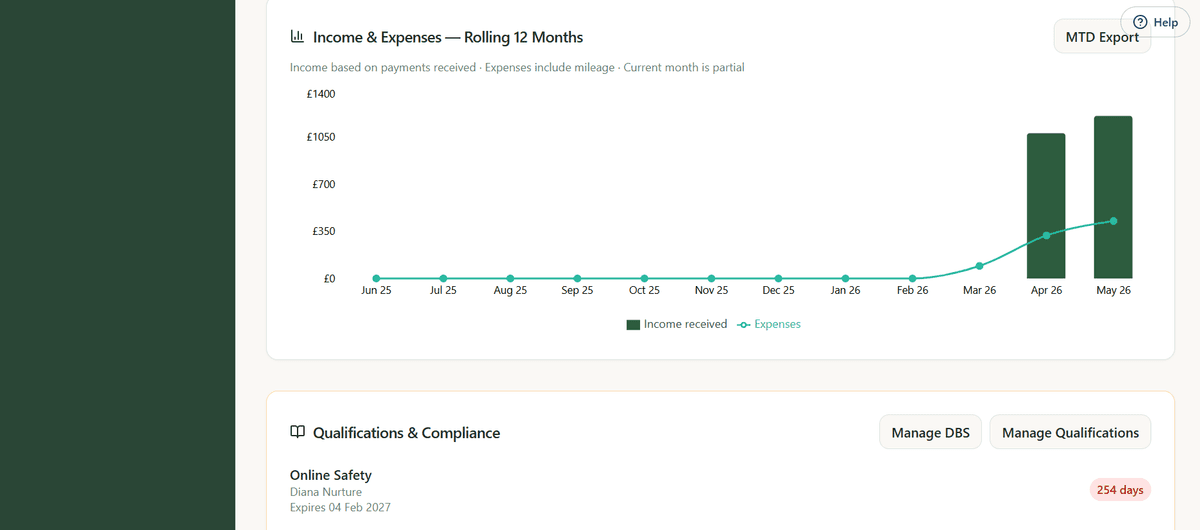Select the May 26 expenses data point
The image size is (1200, 530).
tap(1113, 221)
